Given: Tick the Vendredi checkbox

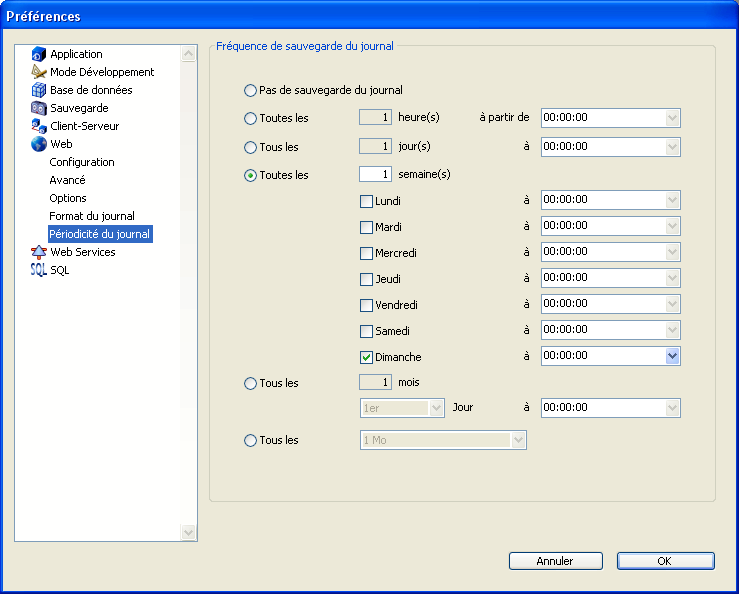Looking at the screenshot, I should pos(366,305).
